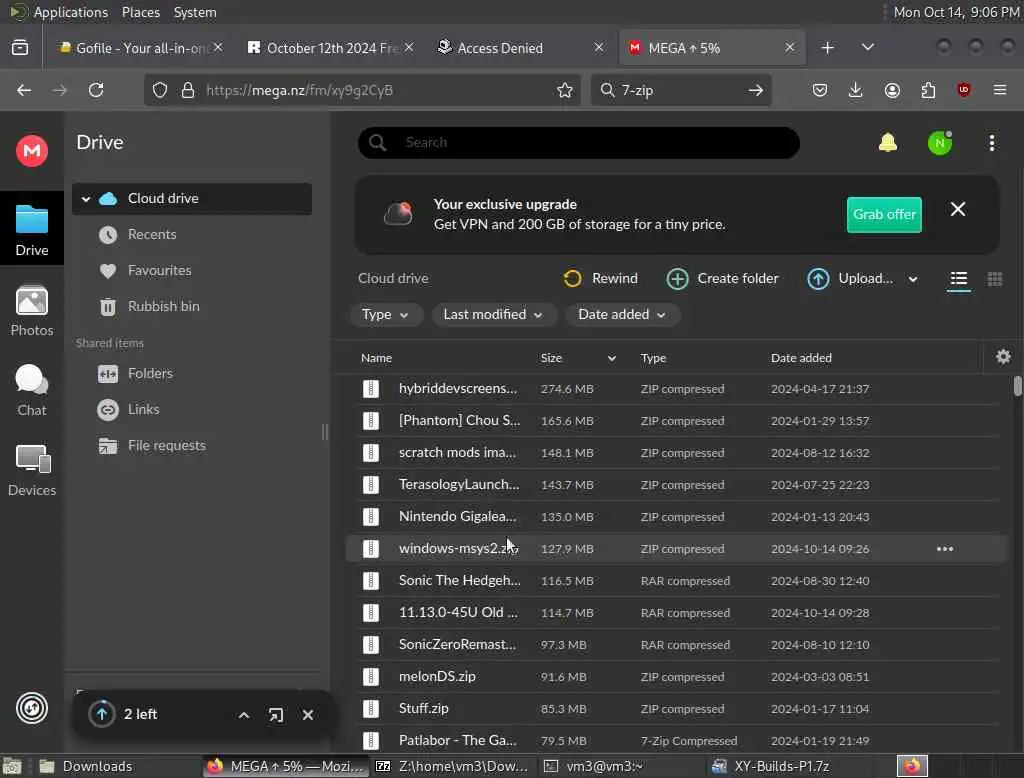The height and width of the screenshot is (778, 1024).
Task: Open Firefox extensions puzzle icon
Action: coord(928,90)
